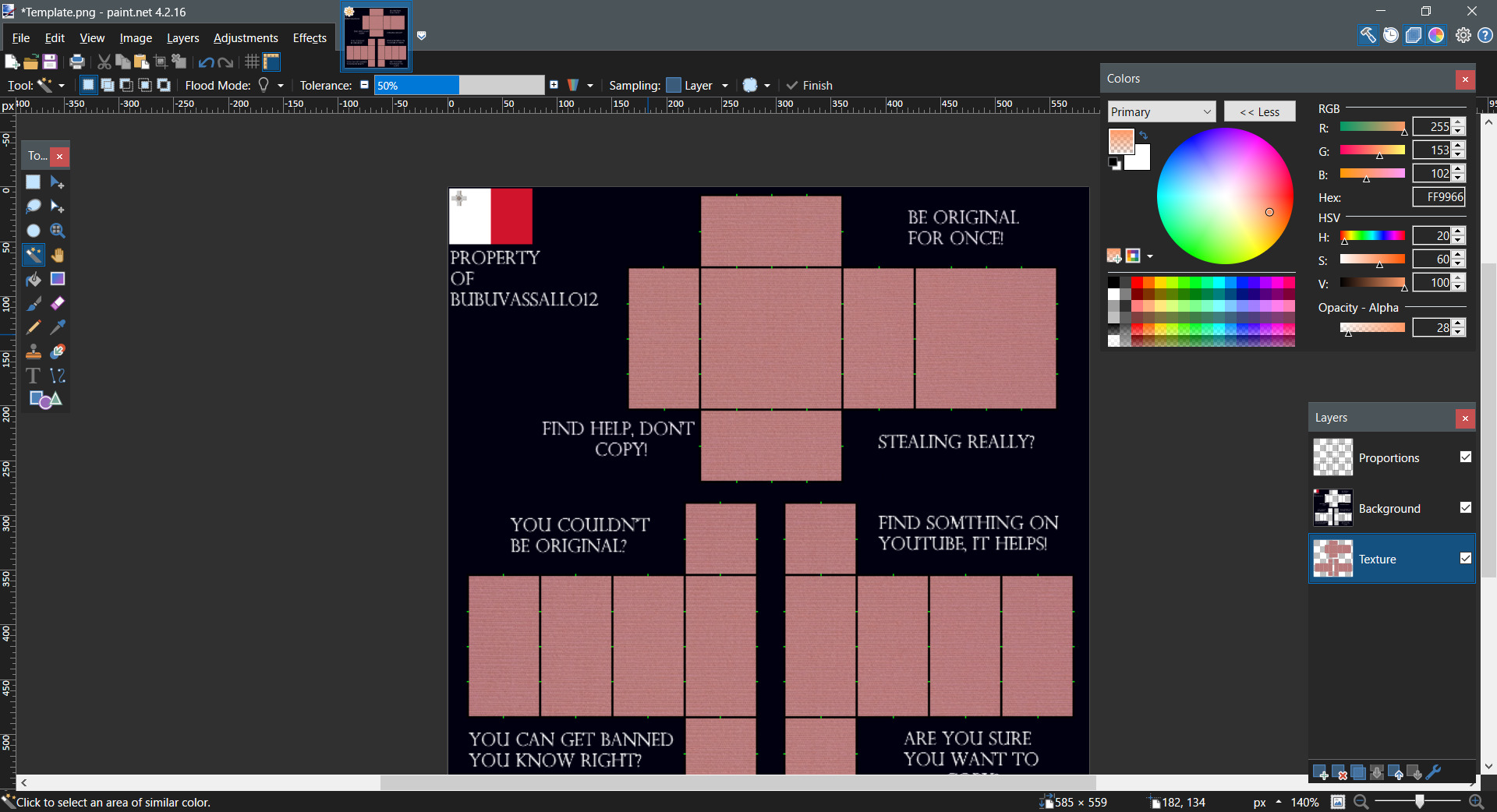Select the Rectangle Select tool
Image resolution: width=1497 pixels, height=812 pixels.
tap(33, 182)
